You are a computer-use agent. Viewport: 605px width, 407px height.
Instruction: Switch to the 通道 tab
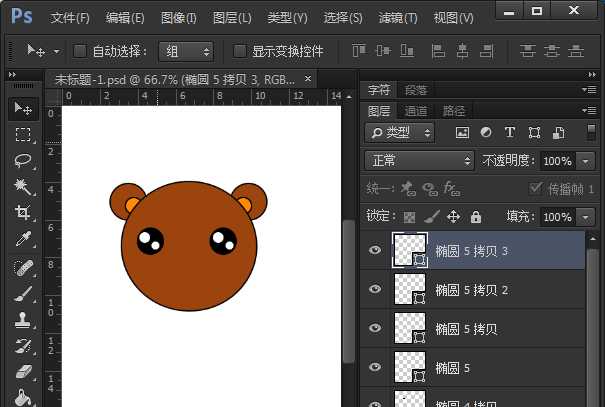416,111
